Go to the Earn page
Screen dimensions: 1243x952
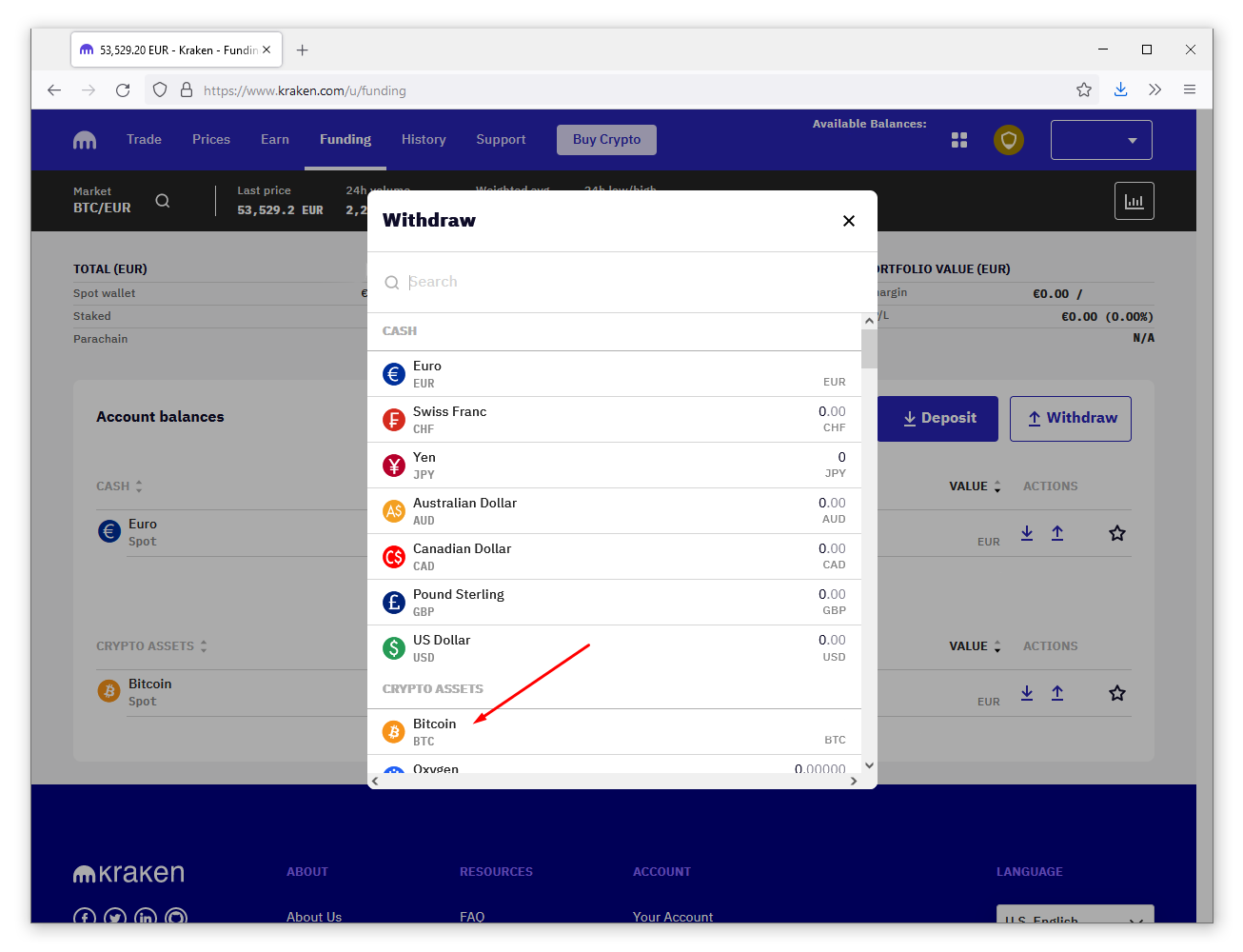(x=275, y=139)
